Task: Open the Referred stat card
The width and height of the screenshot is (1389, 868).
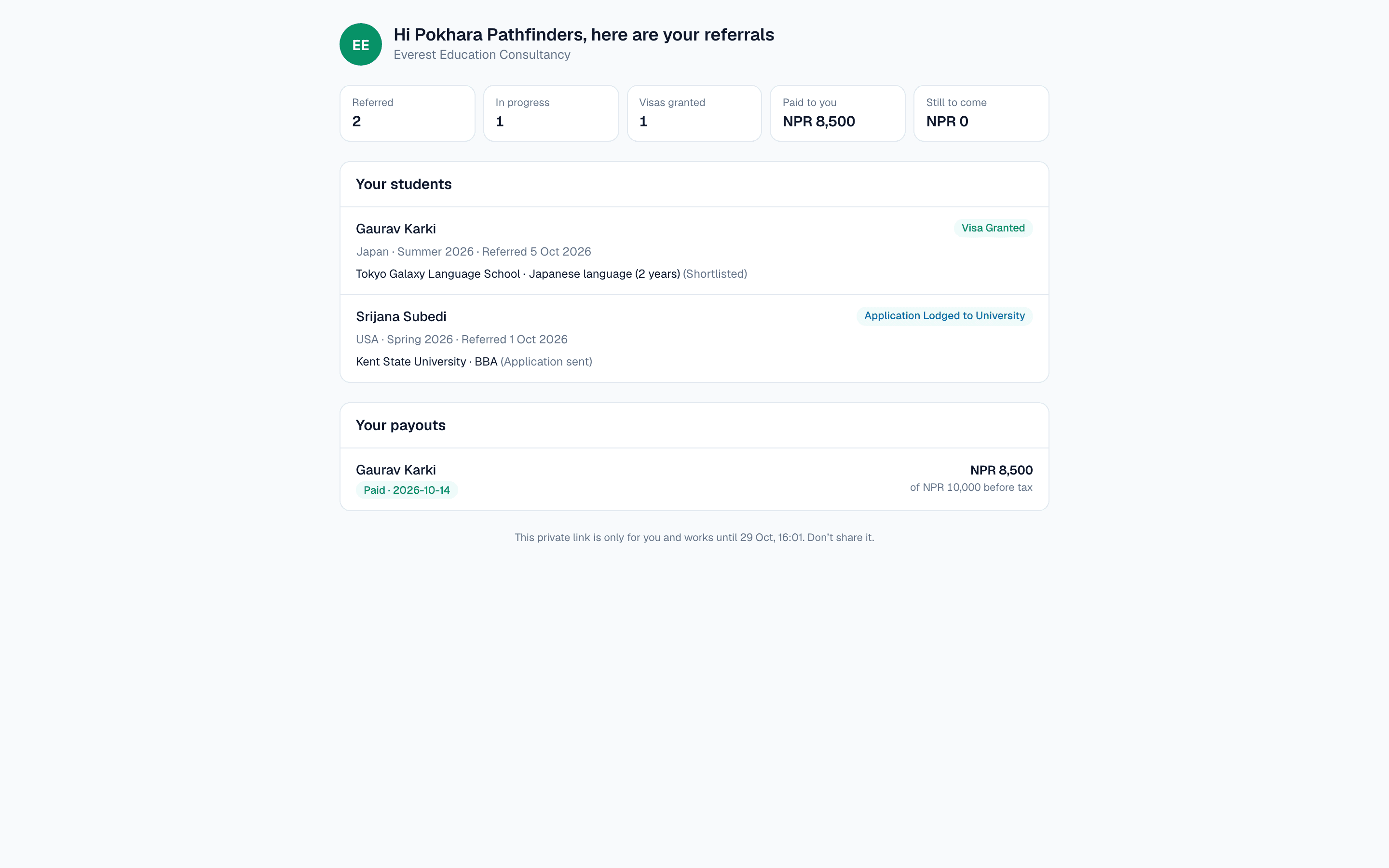Action: pyautogui.click(x=408, y=113)
